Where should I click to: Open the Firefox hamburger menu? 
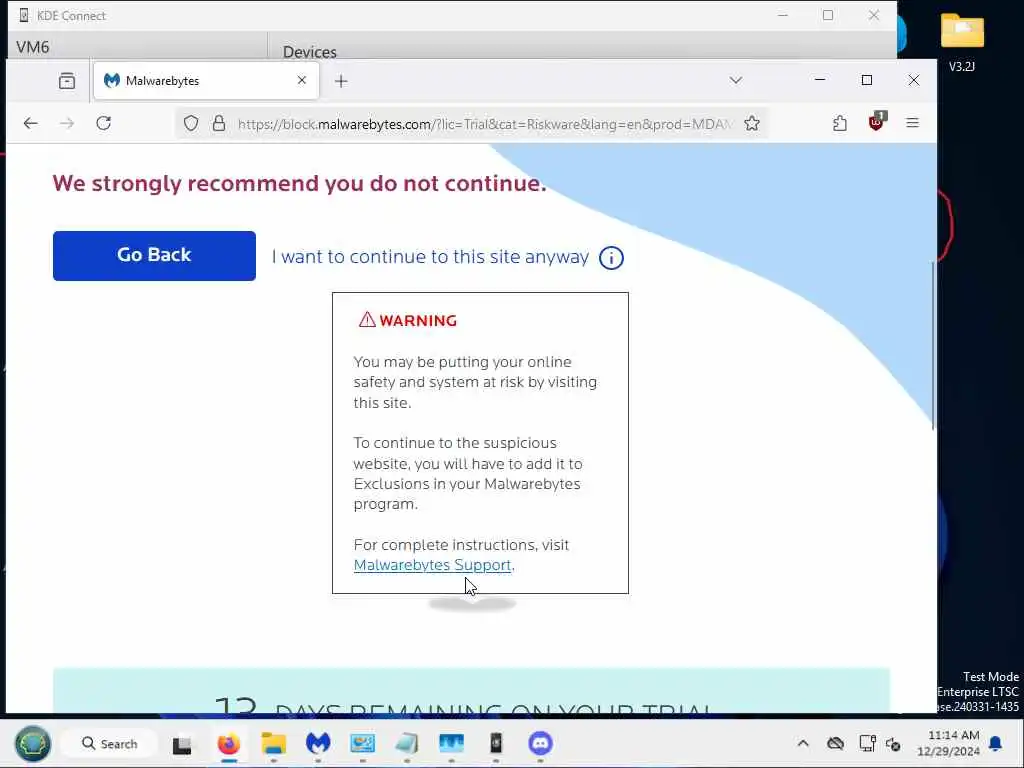(912, 123)
